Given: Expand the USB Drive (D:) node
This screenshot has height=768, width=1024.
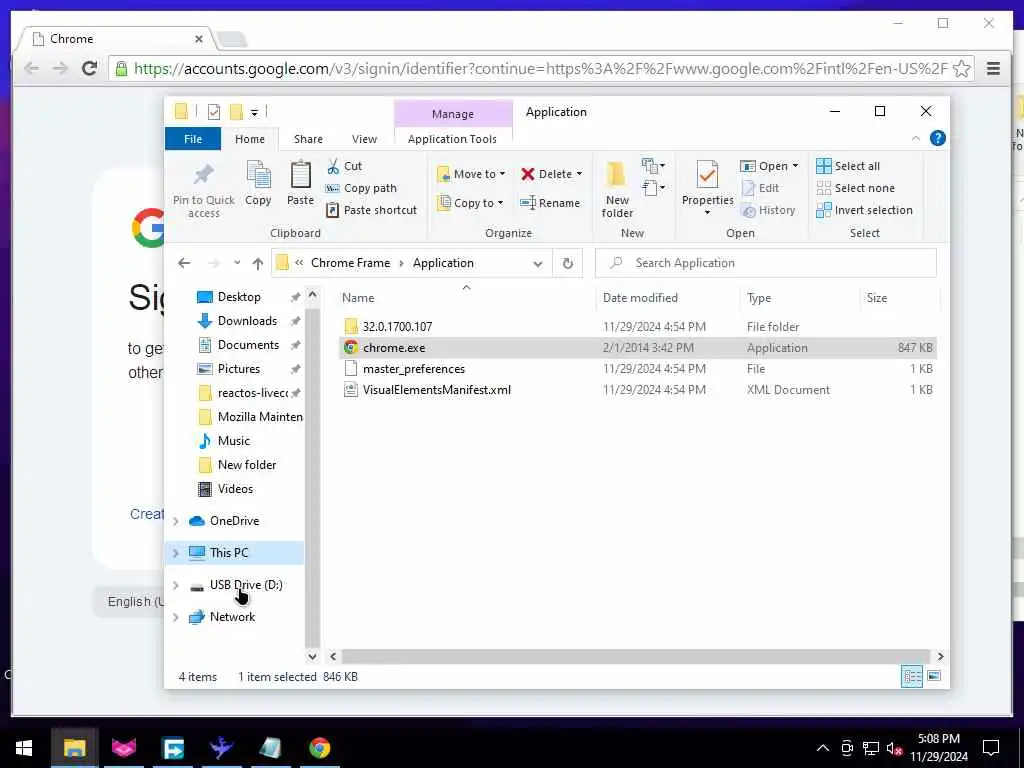Looking at the screenshot, I should (176, 585).
